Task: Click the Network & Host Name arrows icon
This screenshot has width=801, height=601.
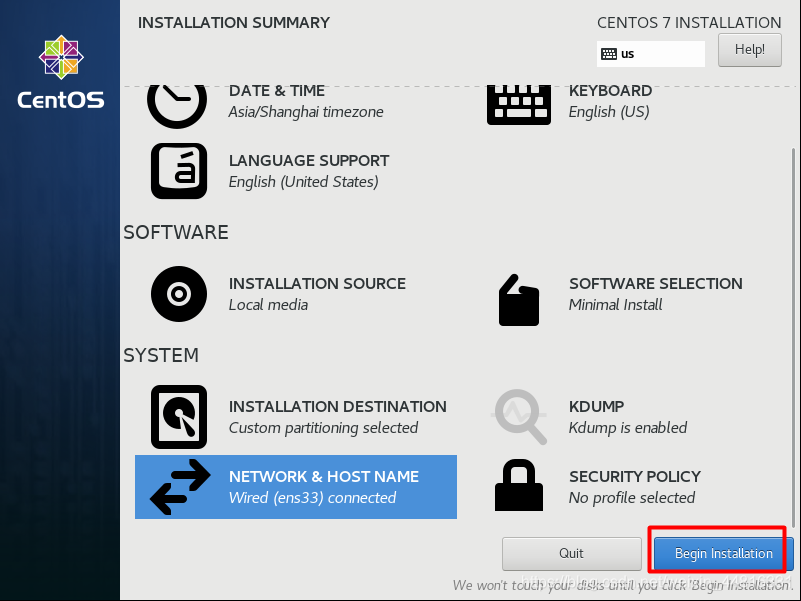Action: point(180,487)
